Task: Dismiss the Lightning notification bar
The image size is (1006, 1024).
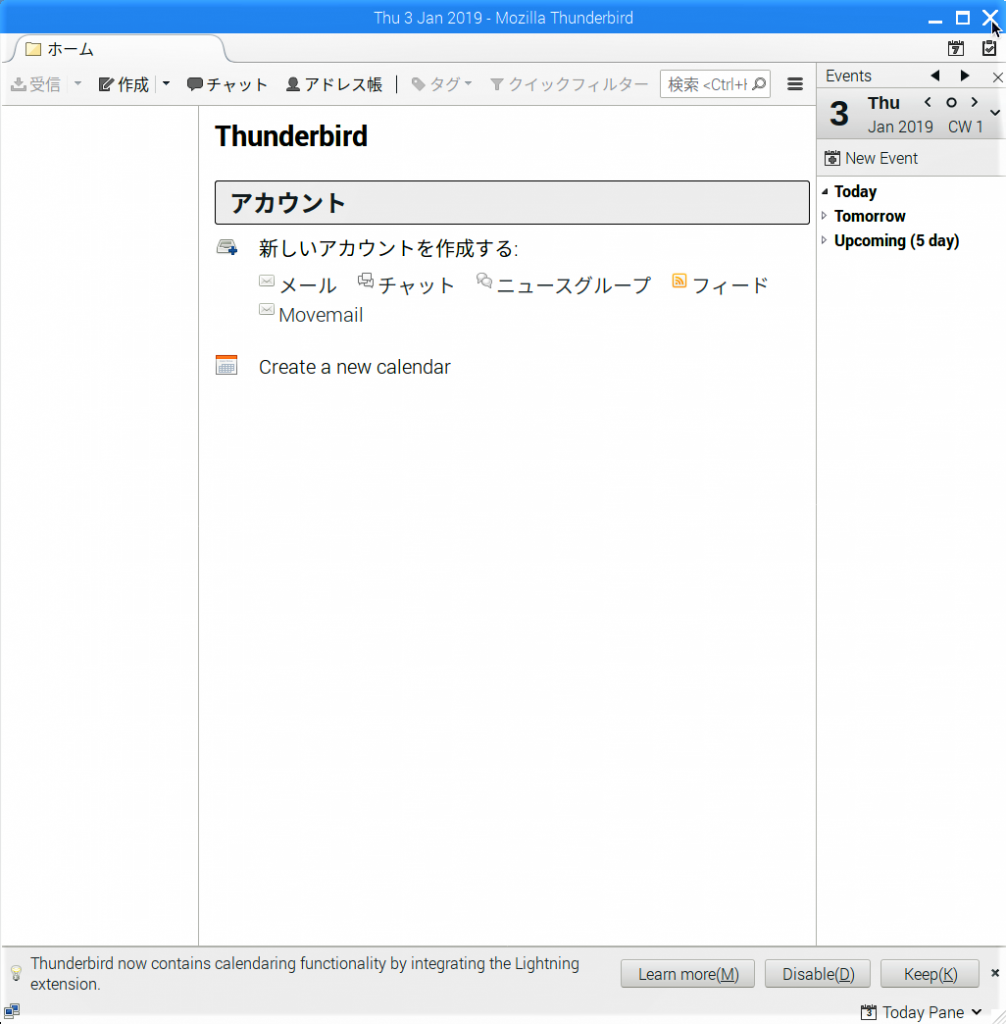Action: point(995,973)
